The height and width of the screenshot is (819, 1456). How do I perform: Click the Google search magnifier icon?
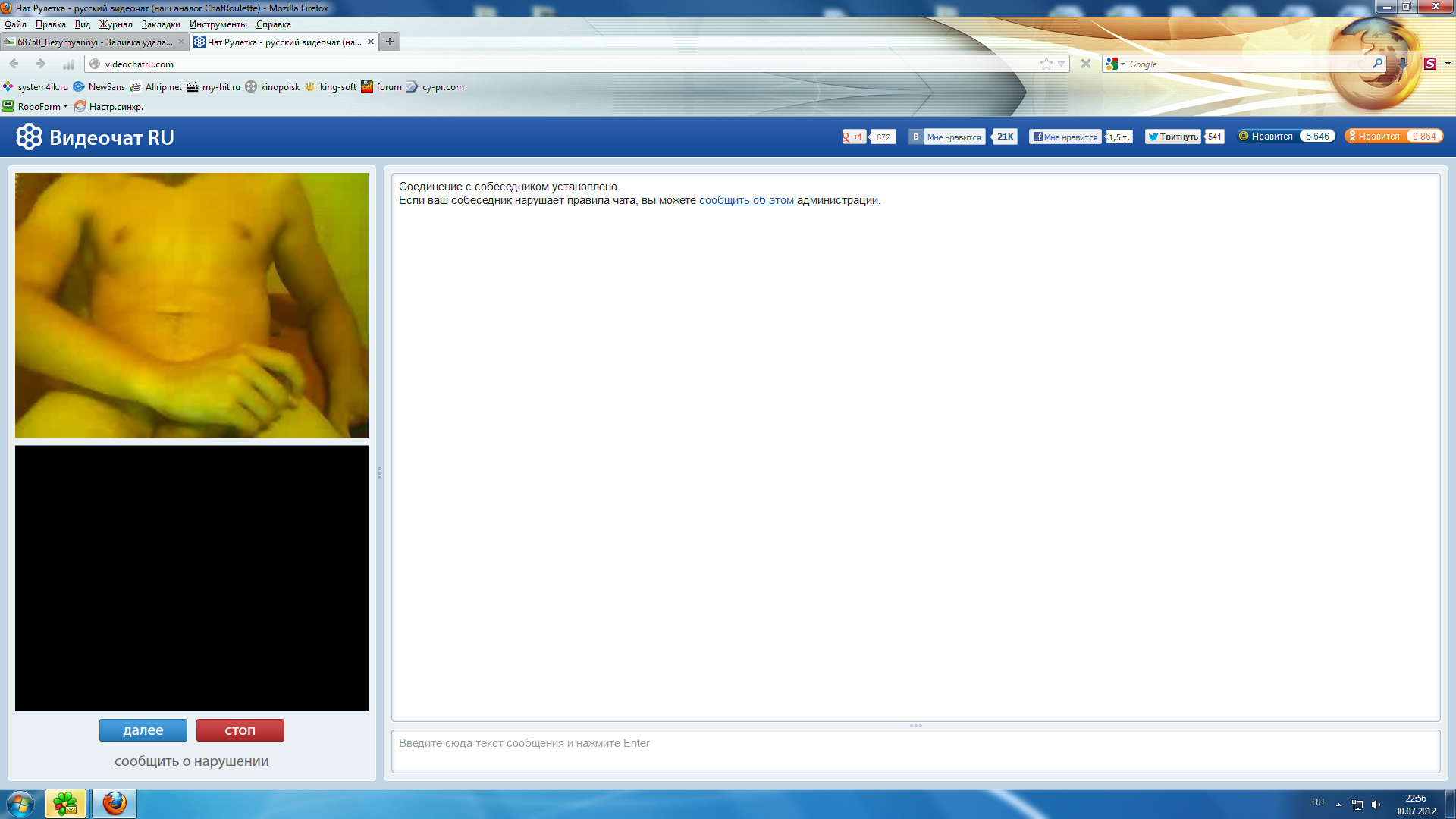click(1377, 64)
